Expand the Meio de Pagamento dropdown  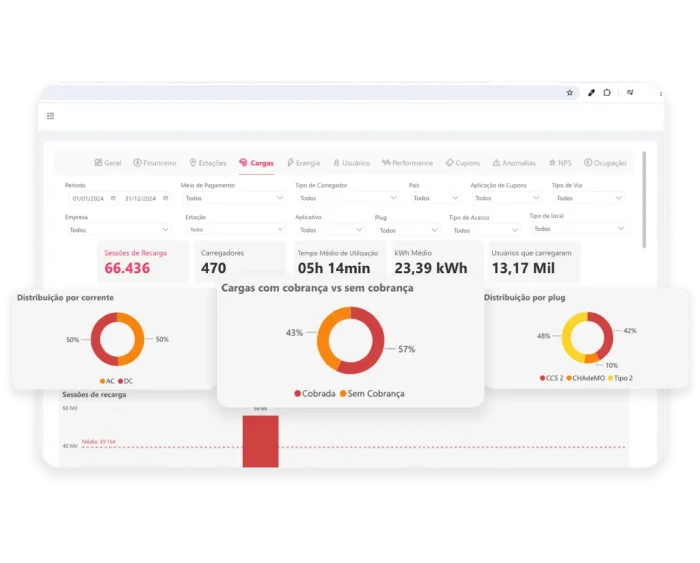point(233,198)
